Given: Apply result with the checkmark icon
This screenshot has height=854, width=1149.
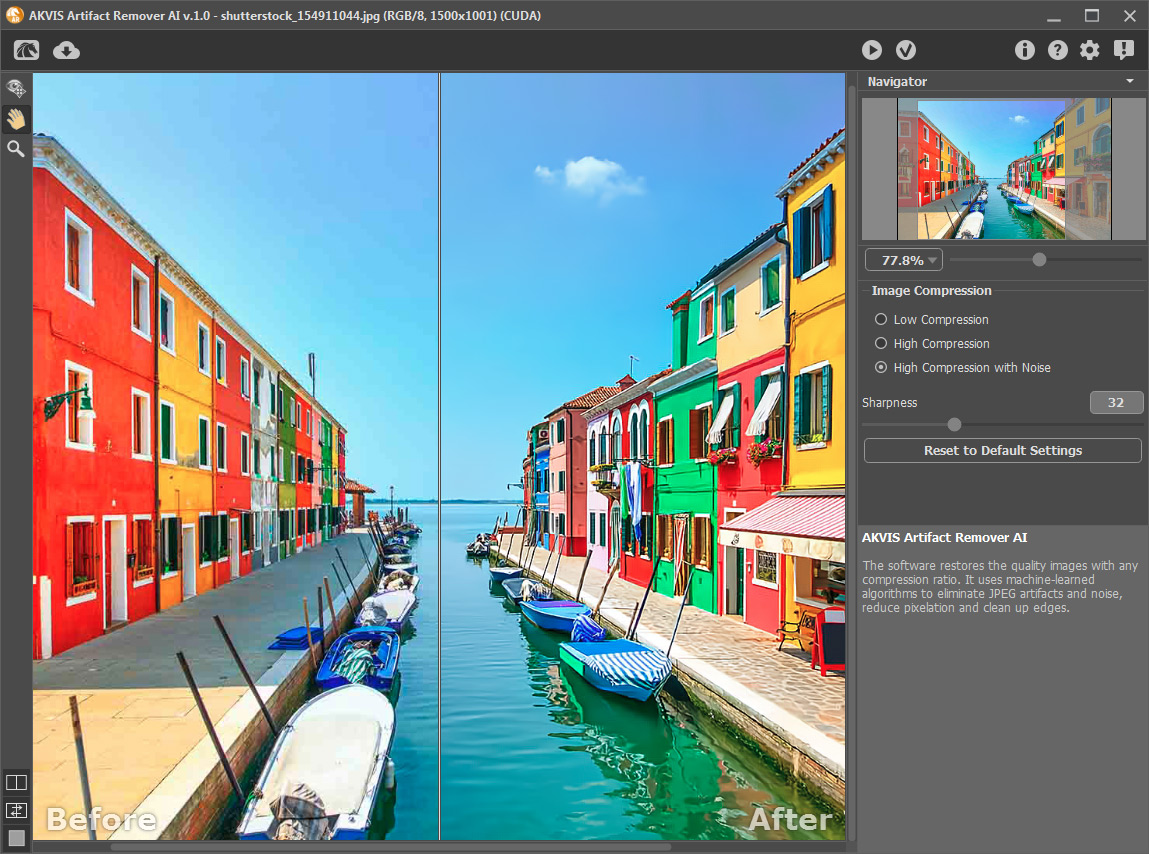Looking at the screenshot, I should click(x=906, y=50).
